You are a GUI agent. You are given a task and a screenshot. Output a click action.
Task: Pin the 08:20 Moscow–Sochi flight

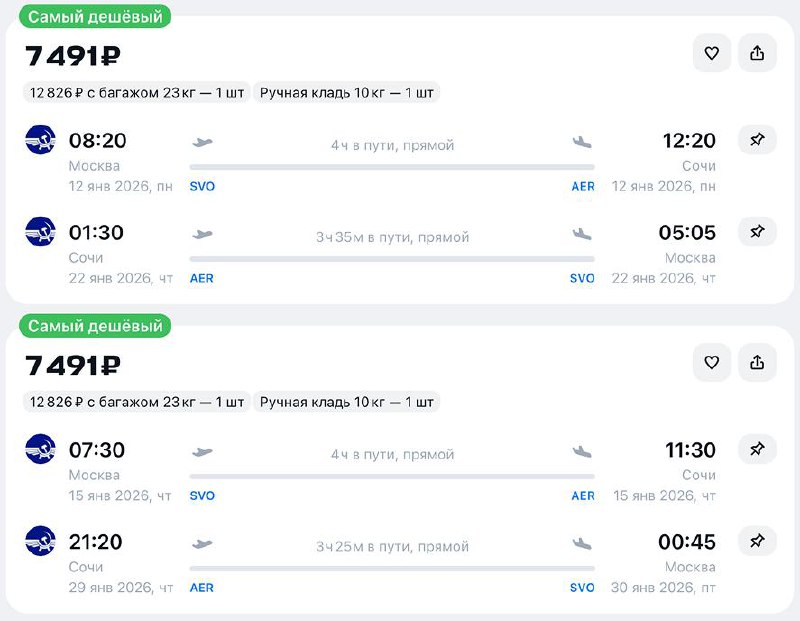(757, 140)
